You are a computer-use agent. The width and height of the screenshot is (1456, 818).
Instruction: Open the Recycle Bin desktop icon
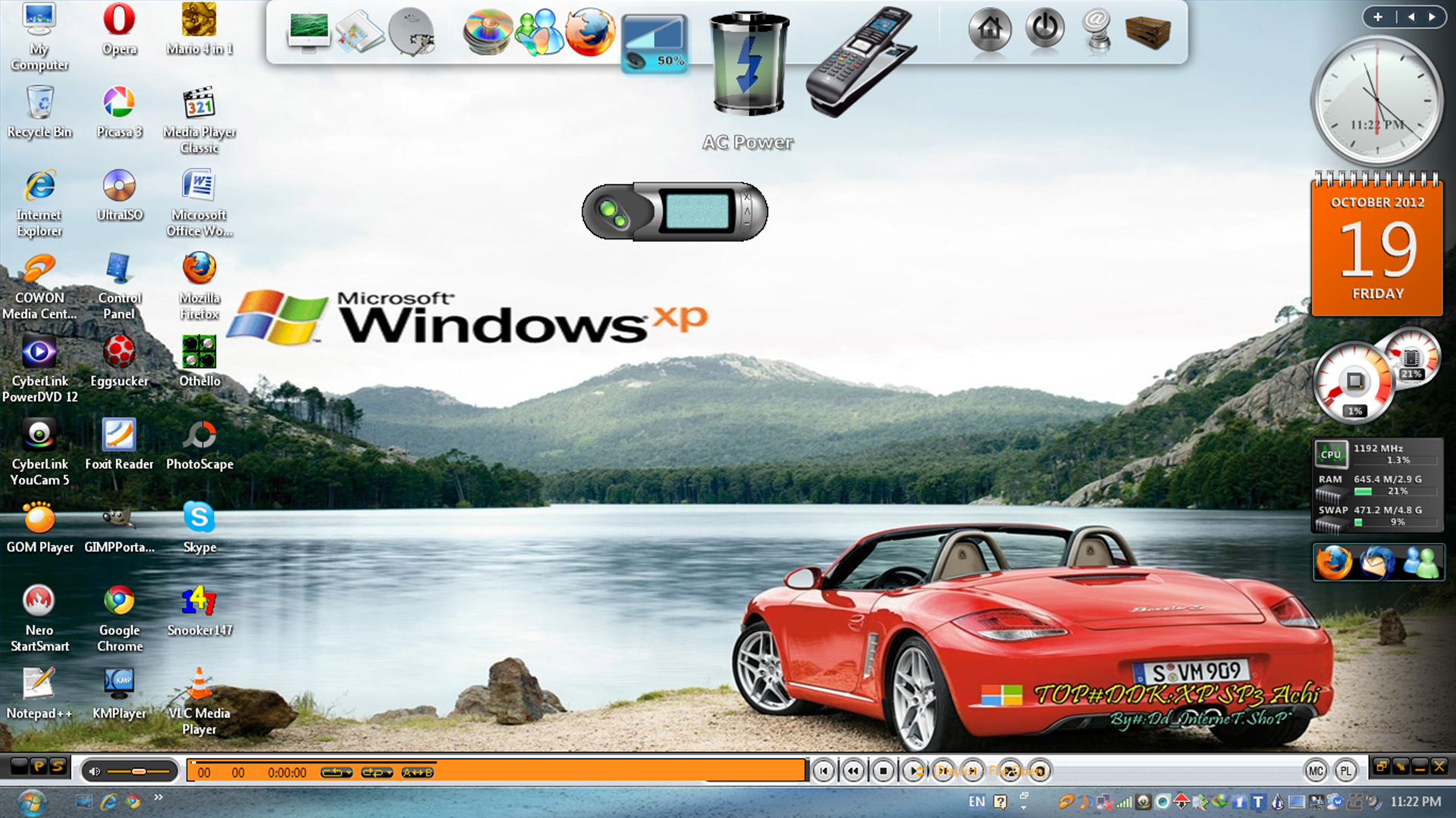tap(39, 112)
